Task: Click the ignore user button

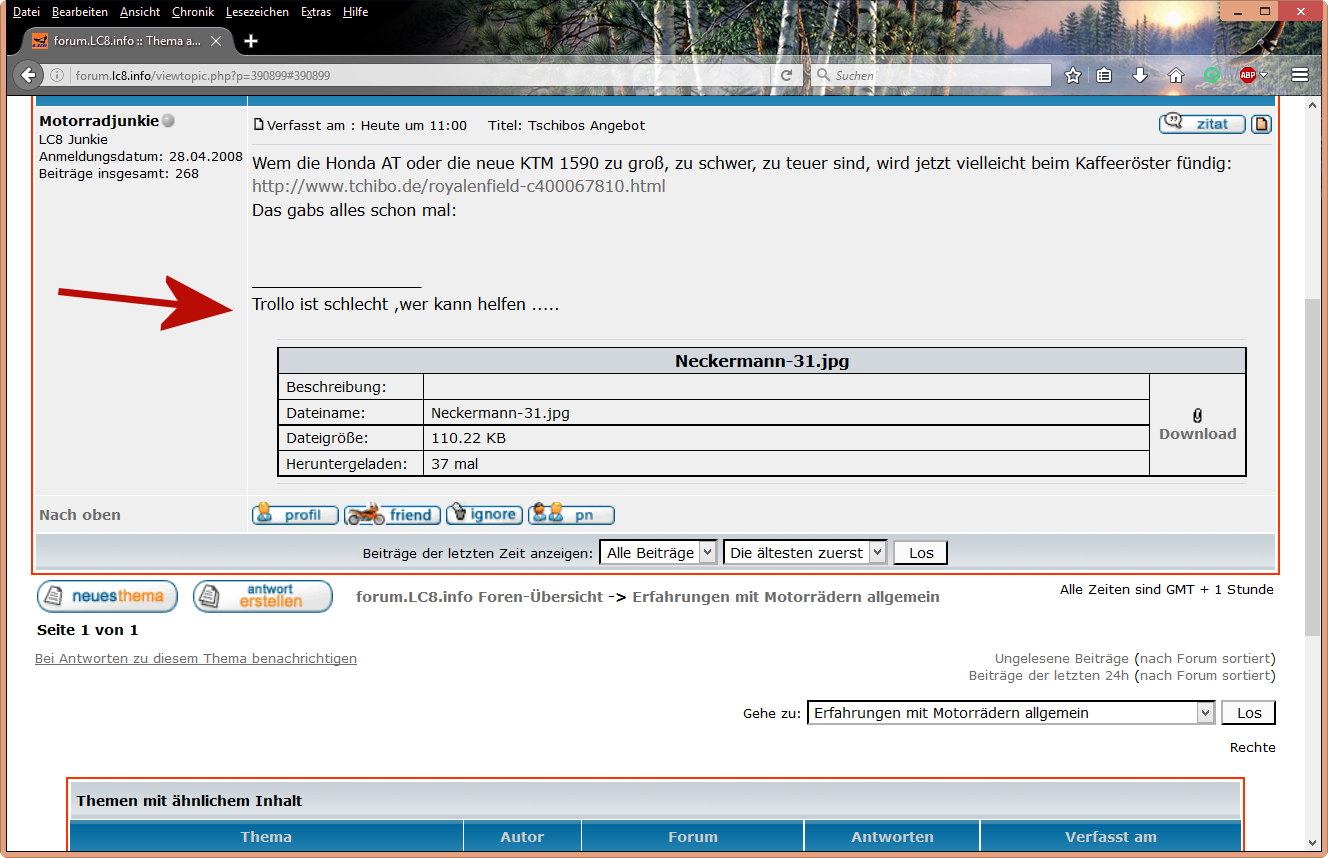Action: pyautogui.click(x=484, y=515)
